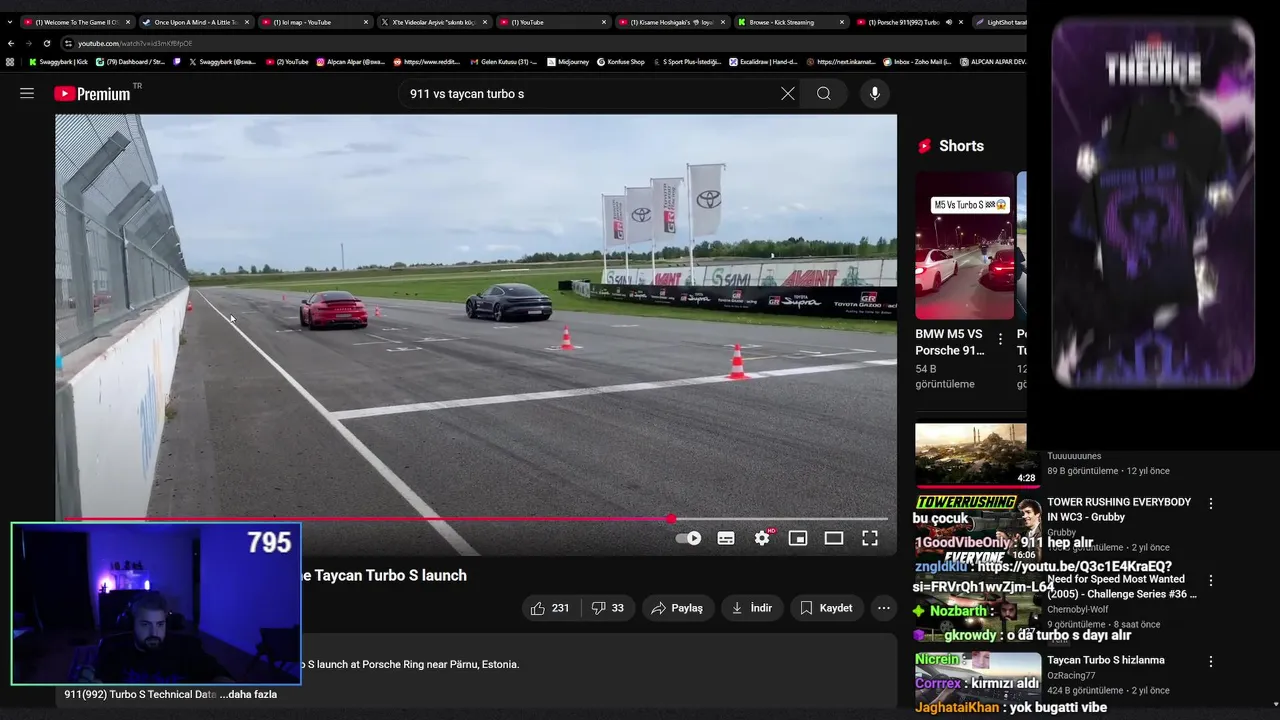
Task: Open options menu for Taycan Turbo S hizlanma
Action: click(1211, 662)
